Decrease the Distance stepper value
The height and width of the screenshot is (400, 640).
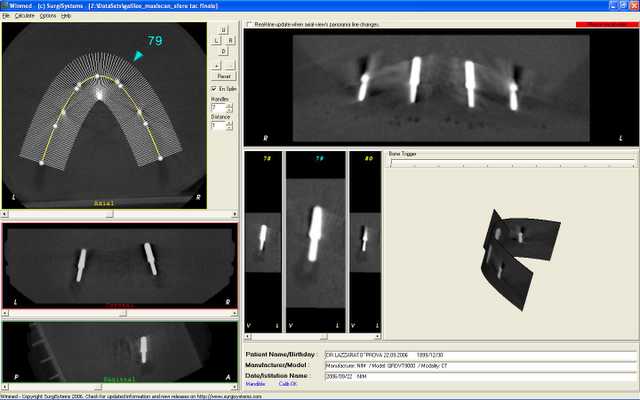[x=229, y=128]
